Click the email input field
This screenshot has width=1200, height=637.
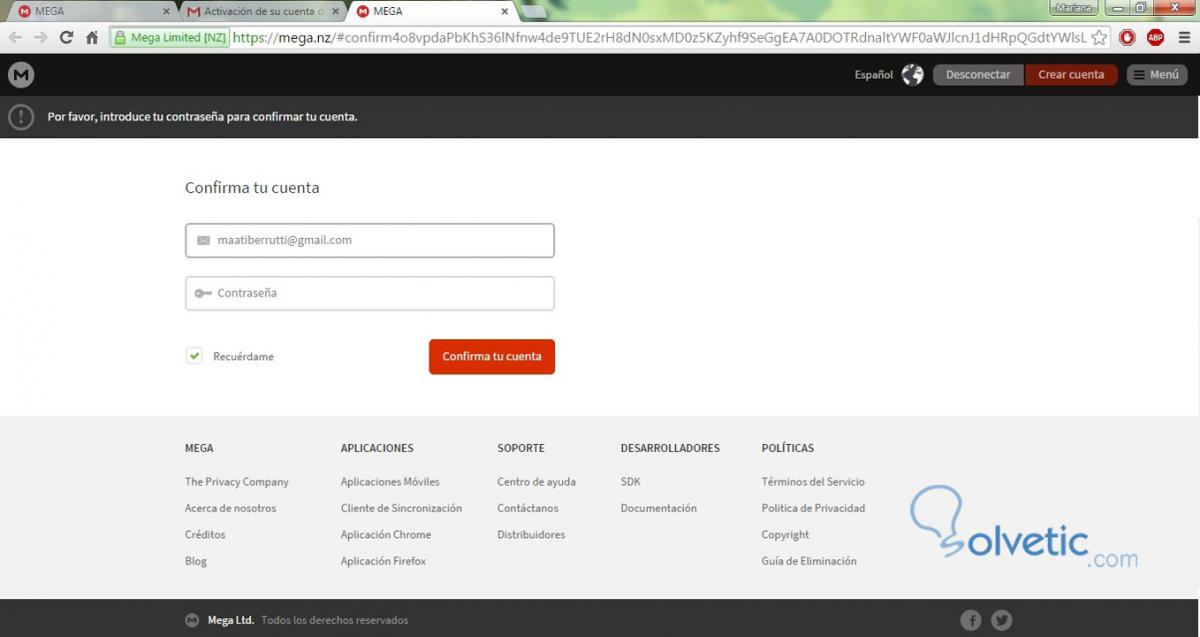[370, 241]
